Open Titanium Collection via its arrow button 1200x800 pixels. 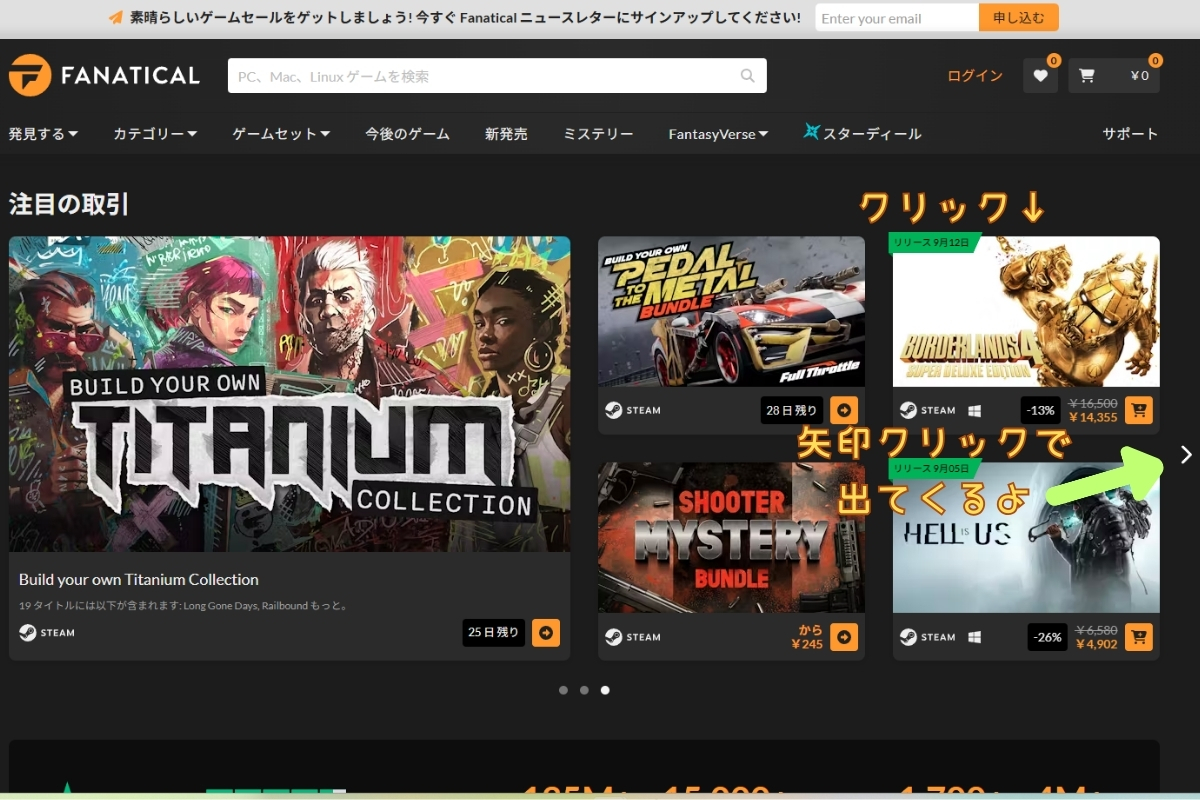546,633
